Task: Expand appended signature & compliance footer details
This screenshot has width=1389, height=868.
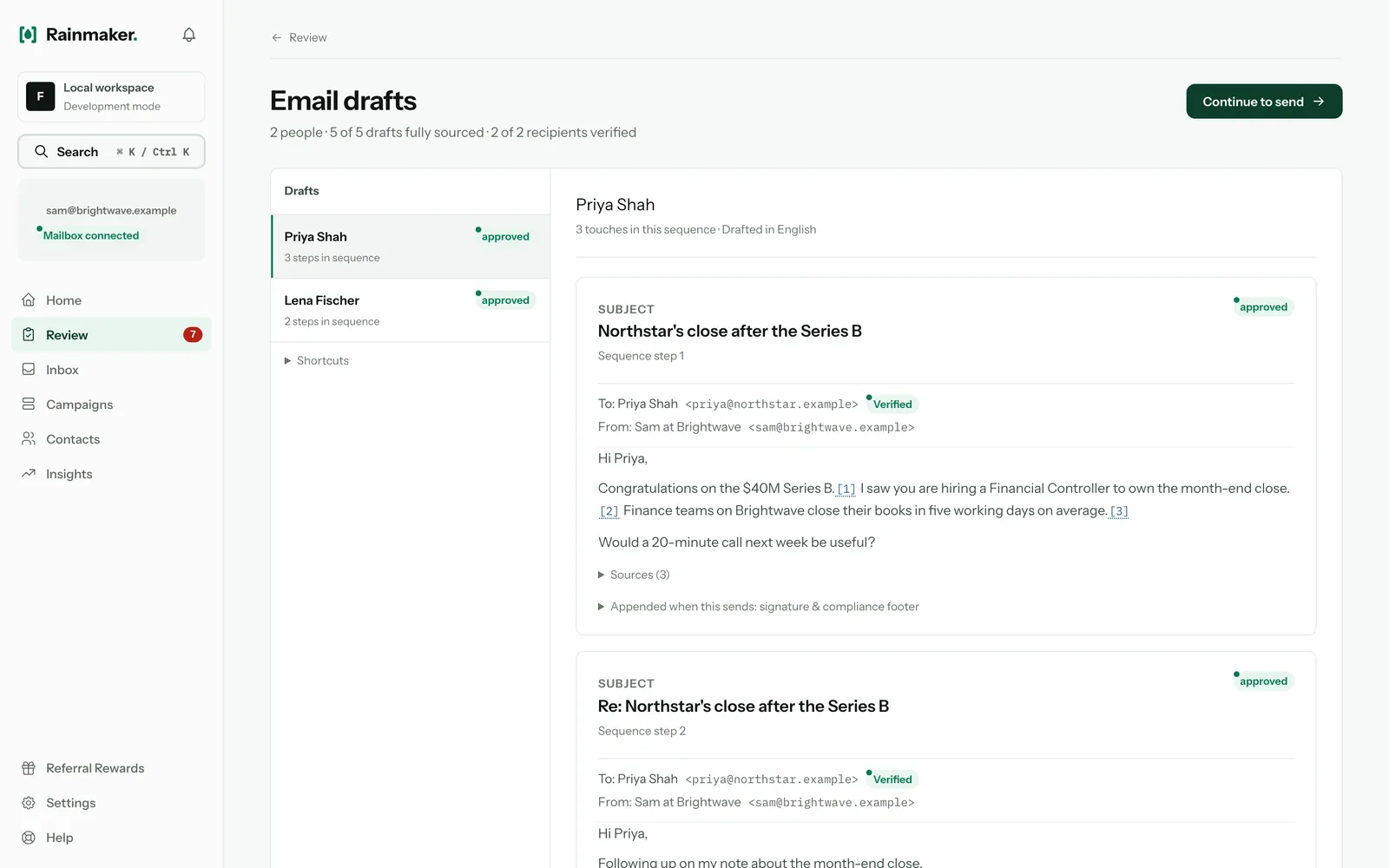Action: [758, 607]
